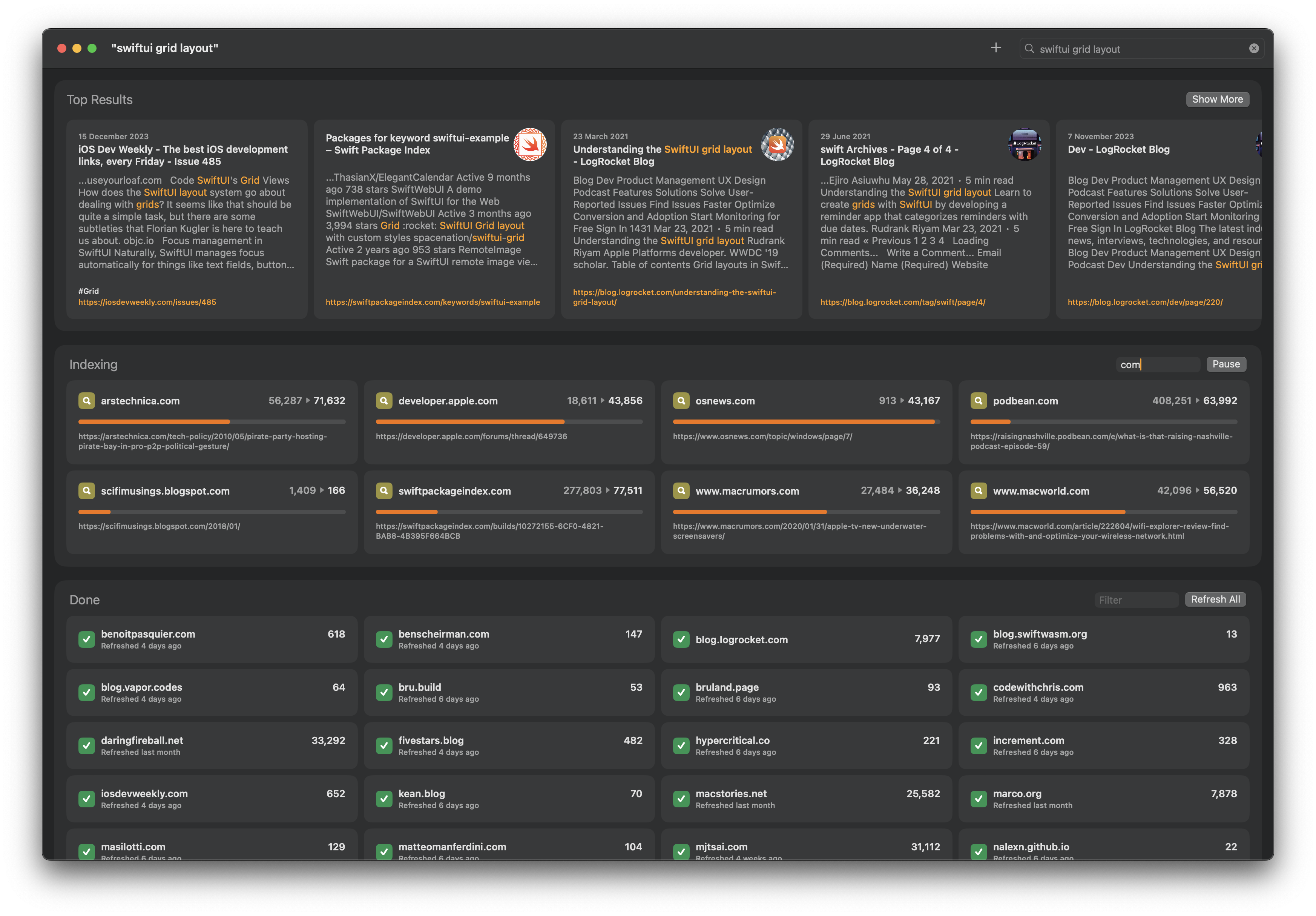
Task: Click the indexing icon for swiftpackageindex.com
Action: pyautogui.click(x=383, y=490)
